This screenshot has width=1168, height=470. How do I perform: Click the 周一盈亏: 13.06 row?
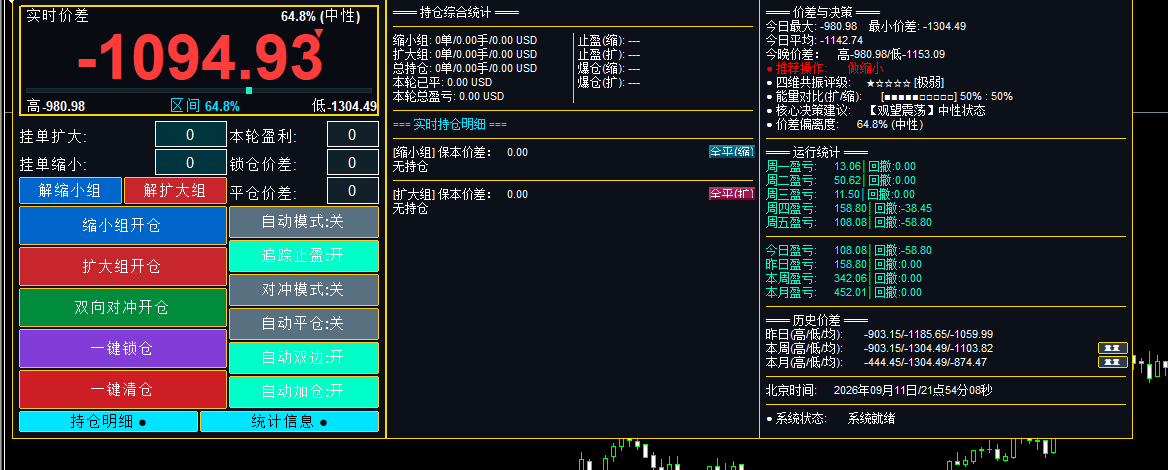(841, 166)
